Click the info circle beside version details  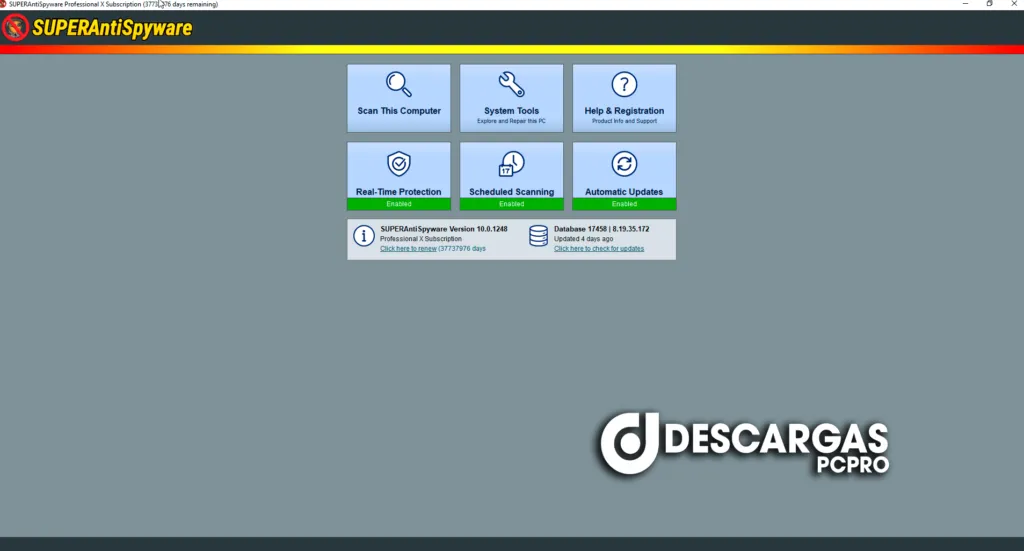[x=363, y=236]
